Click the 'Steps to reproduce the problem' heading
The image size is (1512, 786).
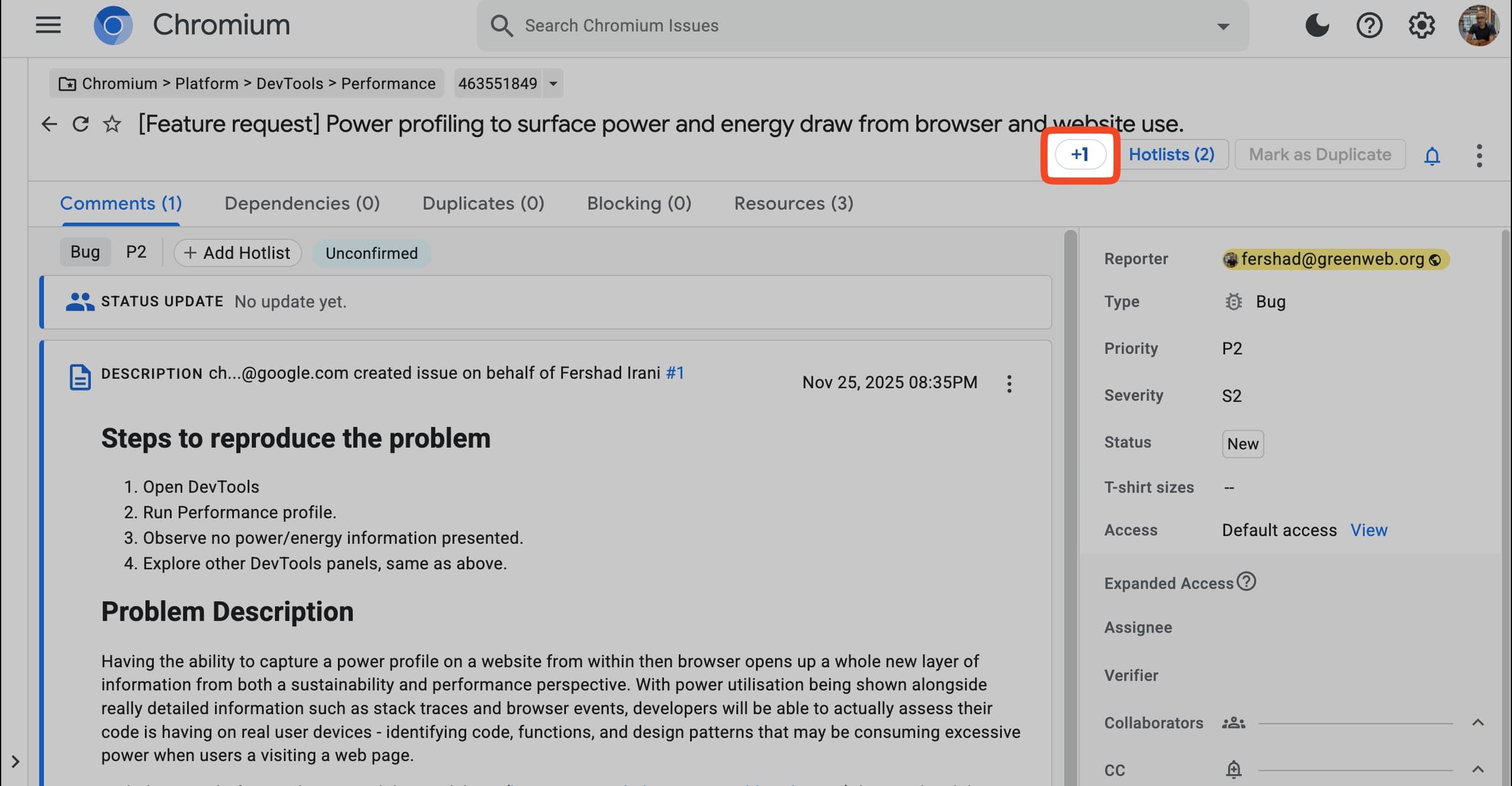coord(296,439)
